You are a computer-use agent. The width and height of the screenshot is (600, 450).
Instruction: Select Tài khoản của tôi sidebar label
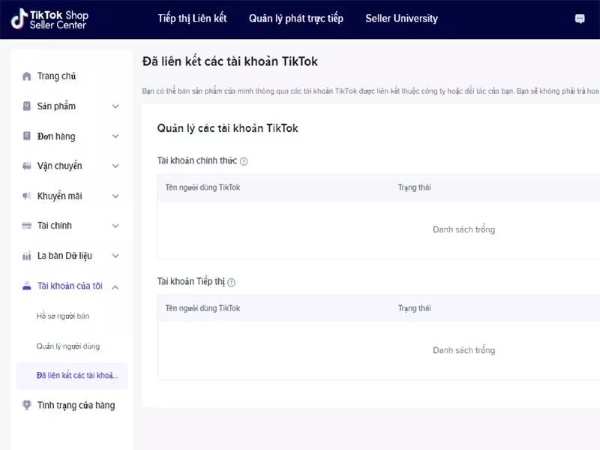(x=70, y=286)
